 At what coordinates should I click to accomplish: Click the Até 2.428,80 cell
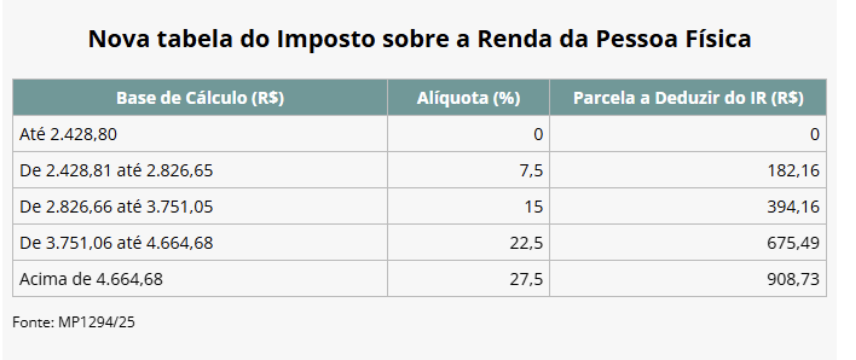(x=200, y=134)
